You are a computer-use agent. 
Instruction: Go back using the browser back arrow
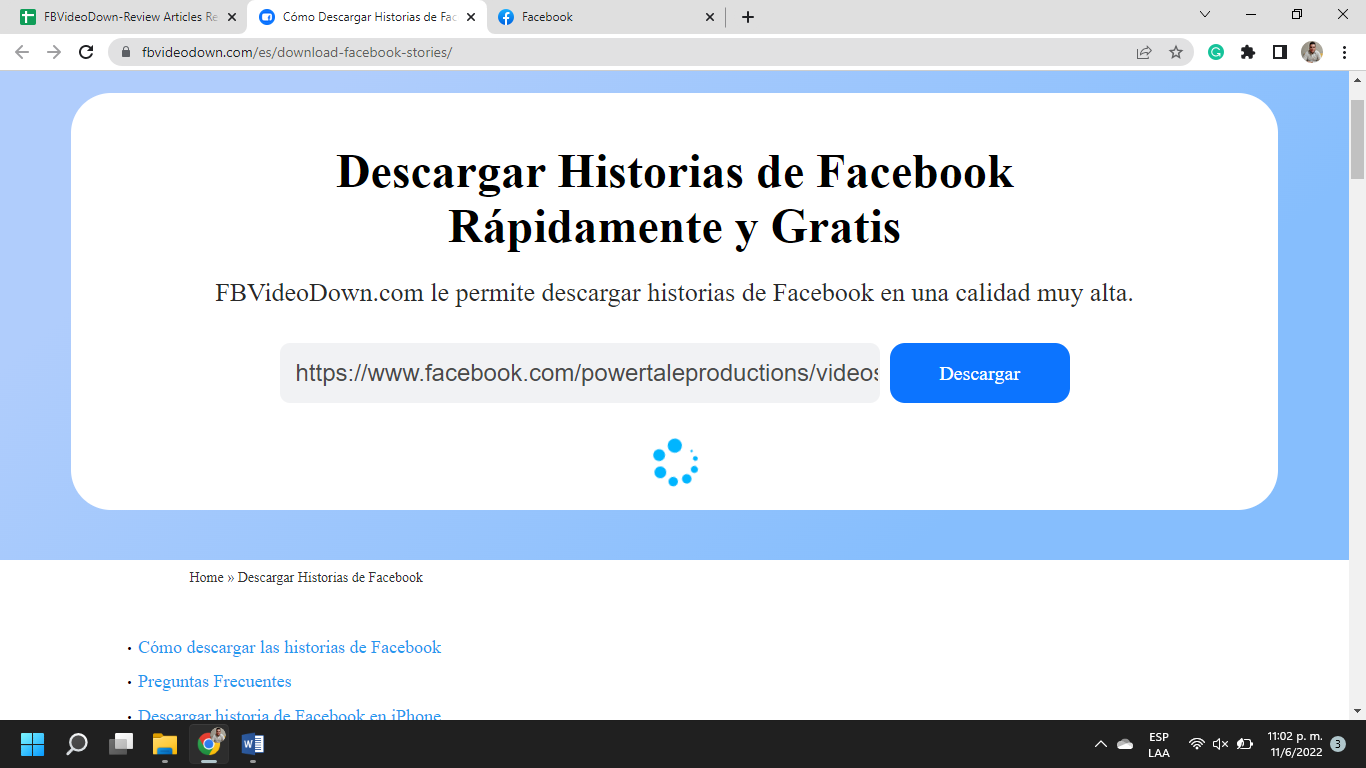[x=22, y=52]
